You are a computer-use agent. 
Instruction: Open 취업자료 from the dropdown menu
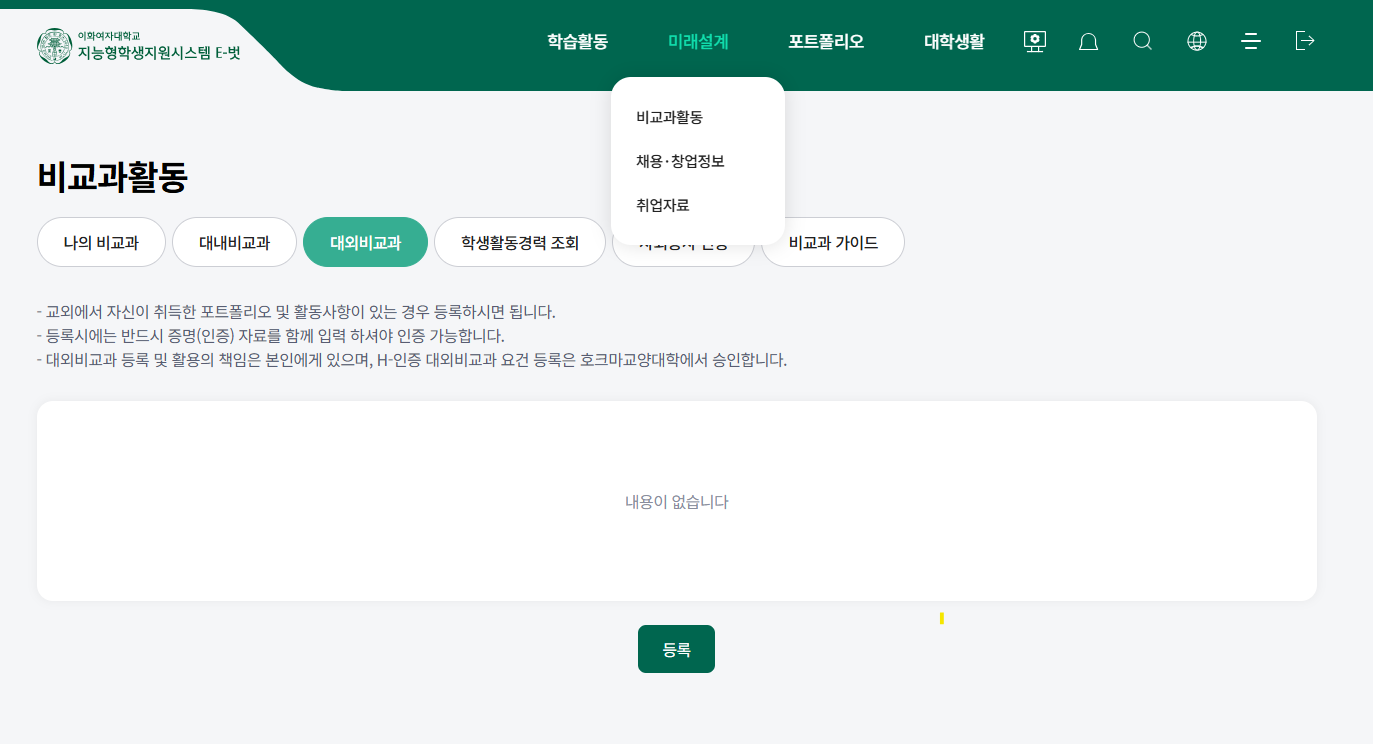coord(662,205)
